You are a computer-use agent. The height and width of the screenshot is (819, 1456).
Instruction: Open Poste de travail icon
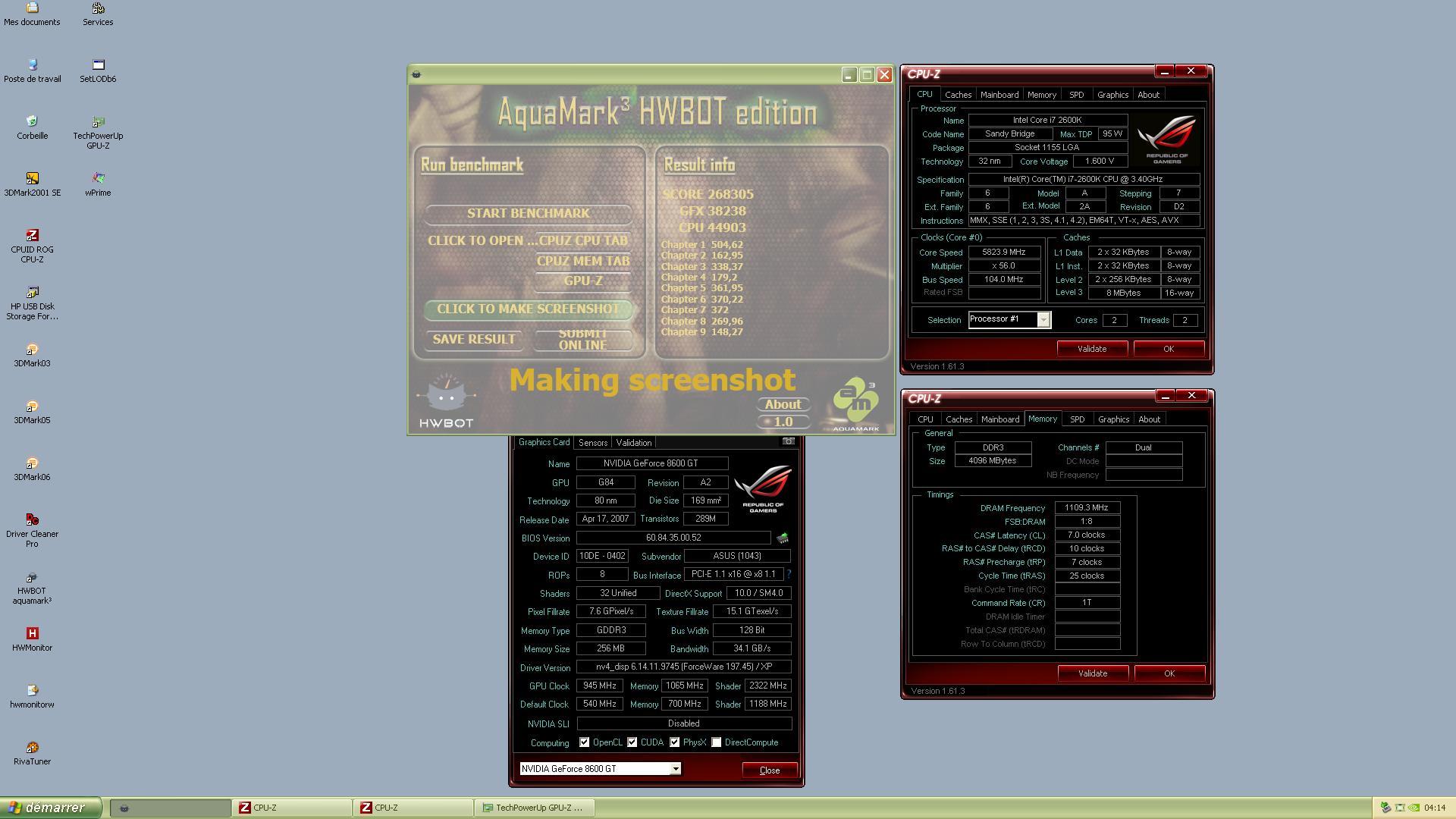(32, 71)
